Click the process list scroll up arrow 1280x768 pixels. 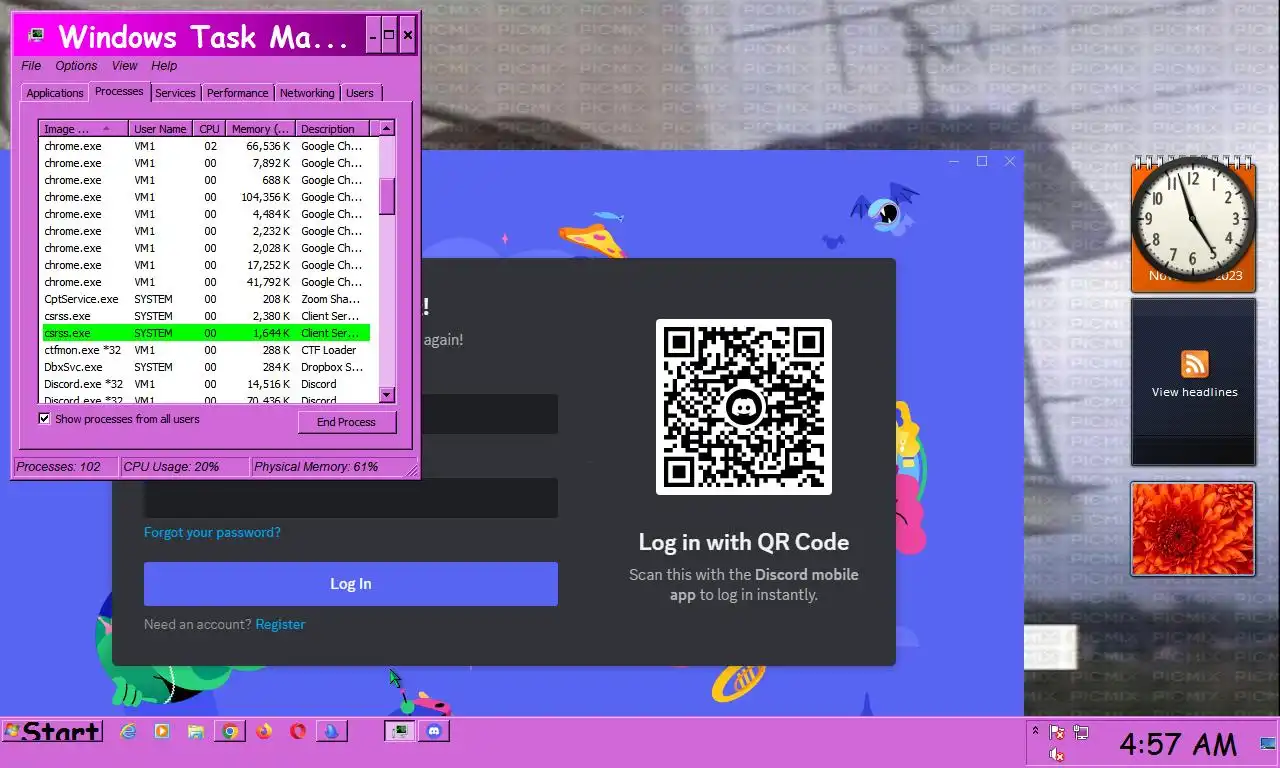click(x=387, y=129)
